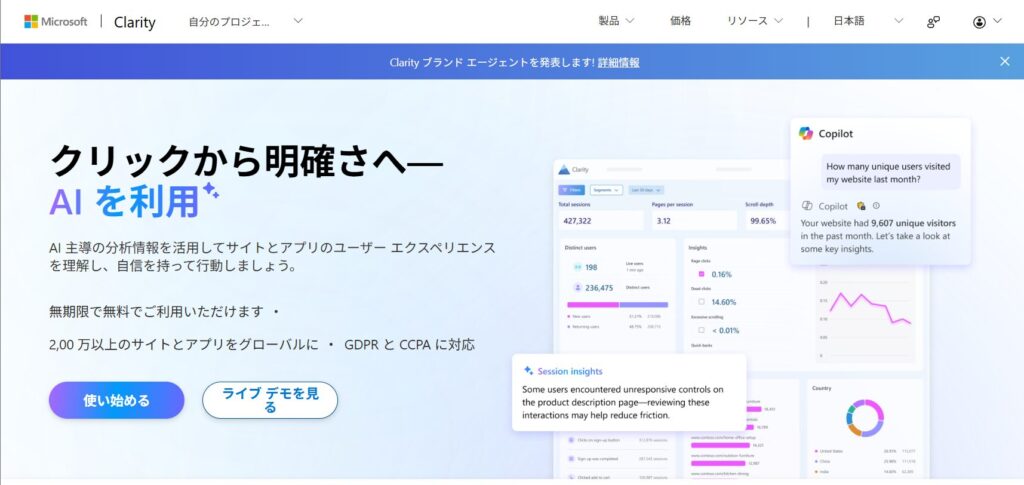The width and height of the screenshot is (1024, 485).
Task: Dismiss the brand agent announcement banner
Action: (x=1004, y=61)
